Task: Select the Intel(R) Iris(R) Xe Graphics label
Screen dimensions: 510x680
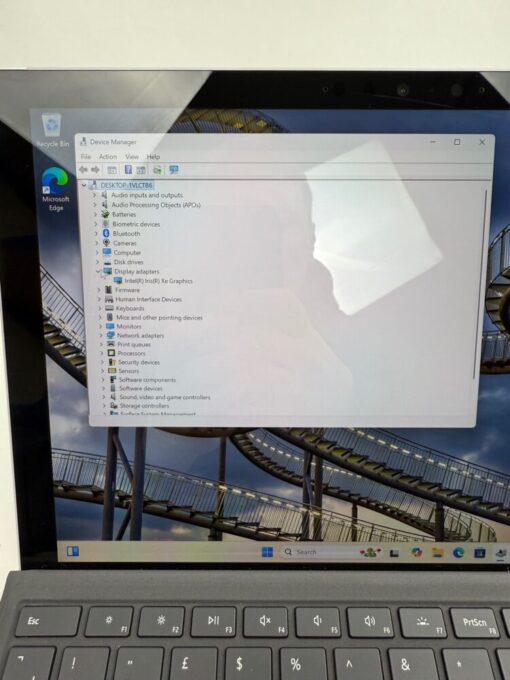Action: 159,281
